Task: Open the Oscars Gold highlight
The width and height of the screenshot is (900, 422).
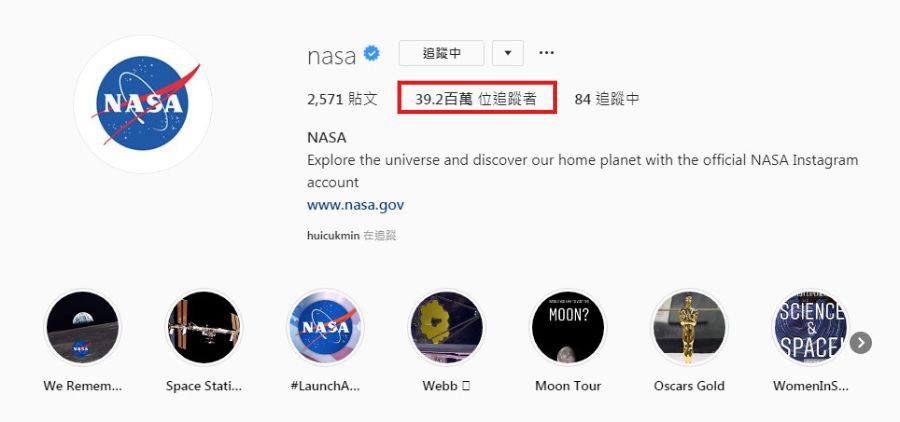Action: coord(689,328)
